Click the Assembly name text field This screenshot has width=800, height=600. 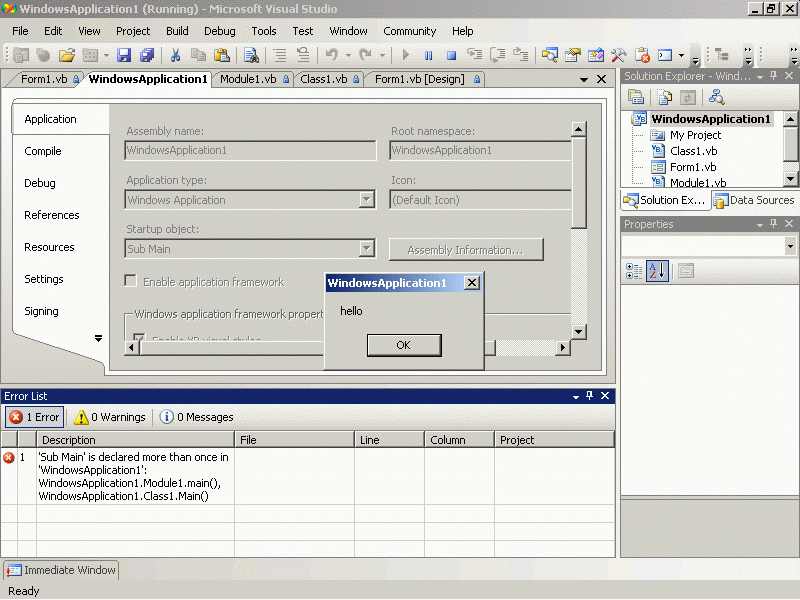pyautogui.click(x=250, y=151)
